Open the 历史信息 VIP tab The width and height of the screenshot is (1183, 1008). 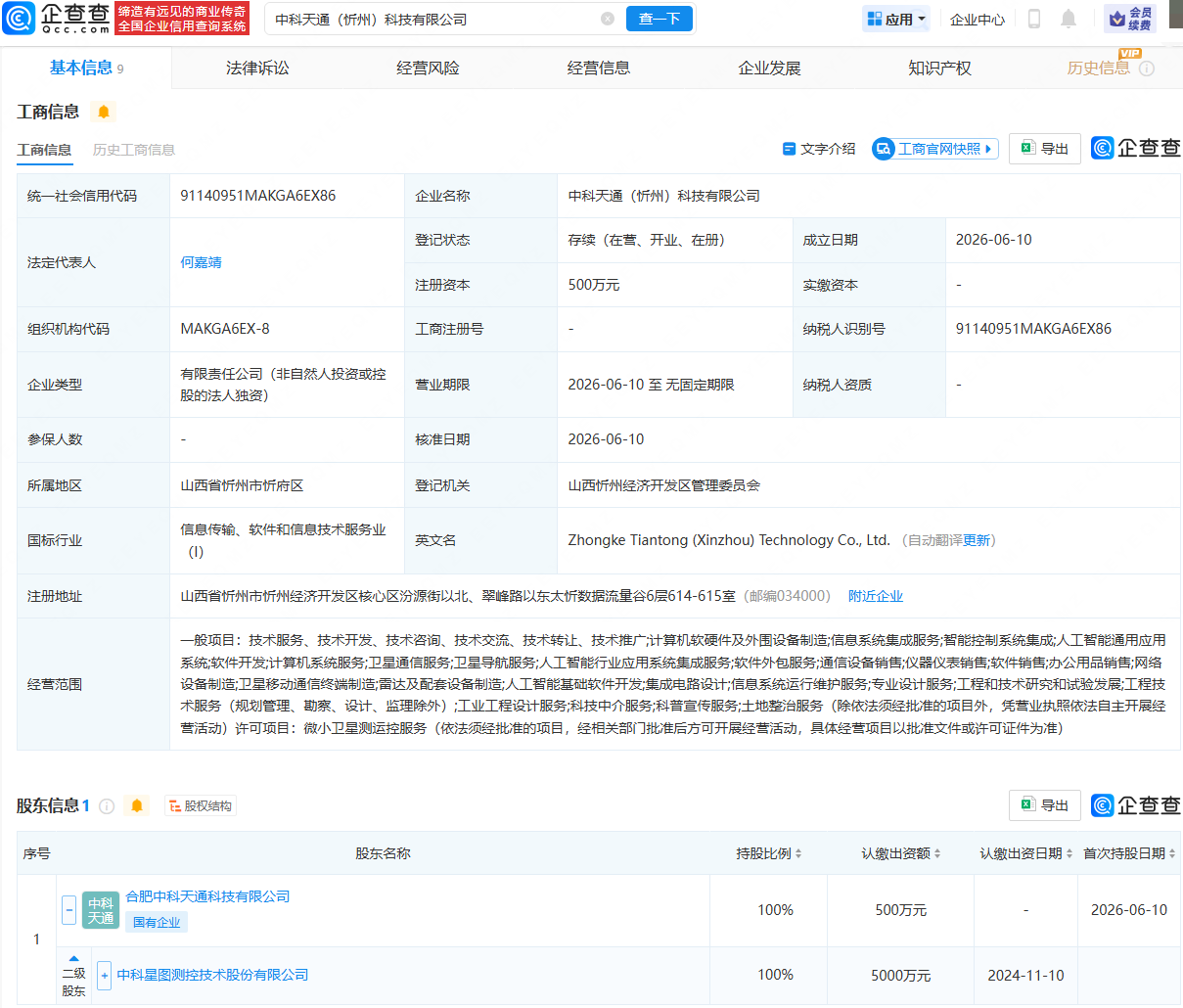click(x=1099, y=68)
